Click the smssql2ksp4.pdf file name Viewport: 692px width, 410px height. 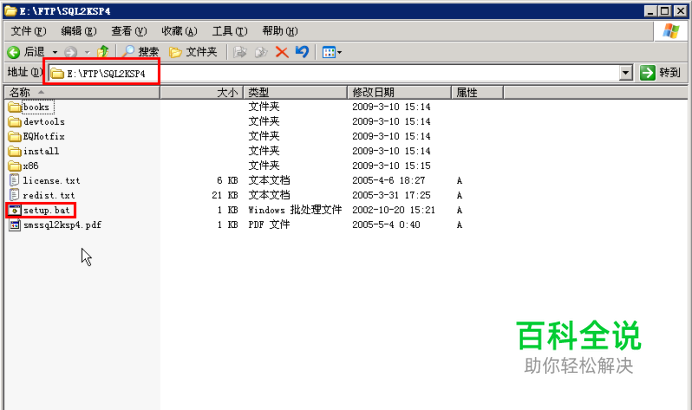[62, 225]
